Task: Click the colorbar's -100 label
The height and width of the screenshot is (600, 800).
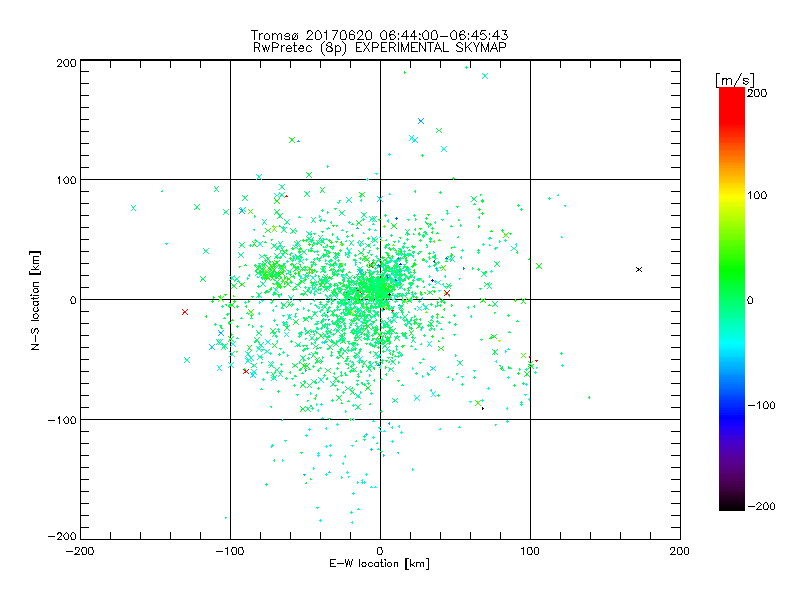Action: pyautogui.click(x=761, y=405)
